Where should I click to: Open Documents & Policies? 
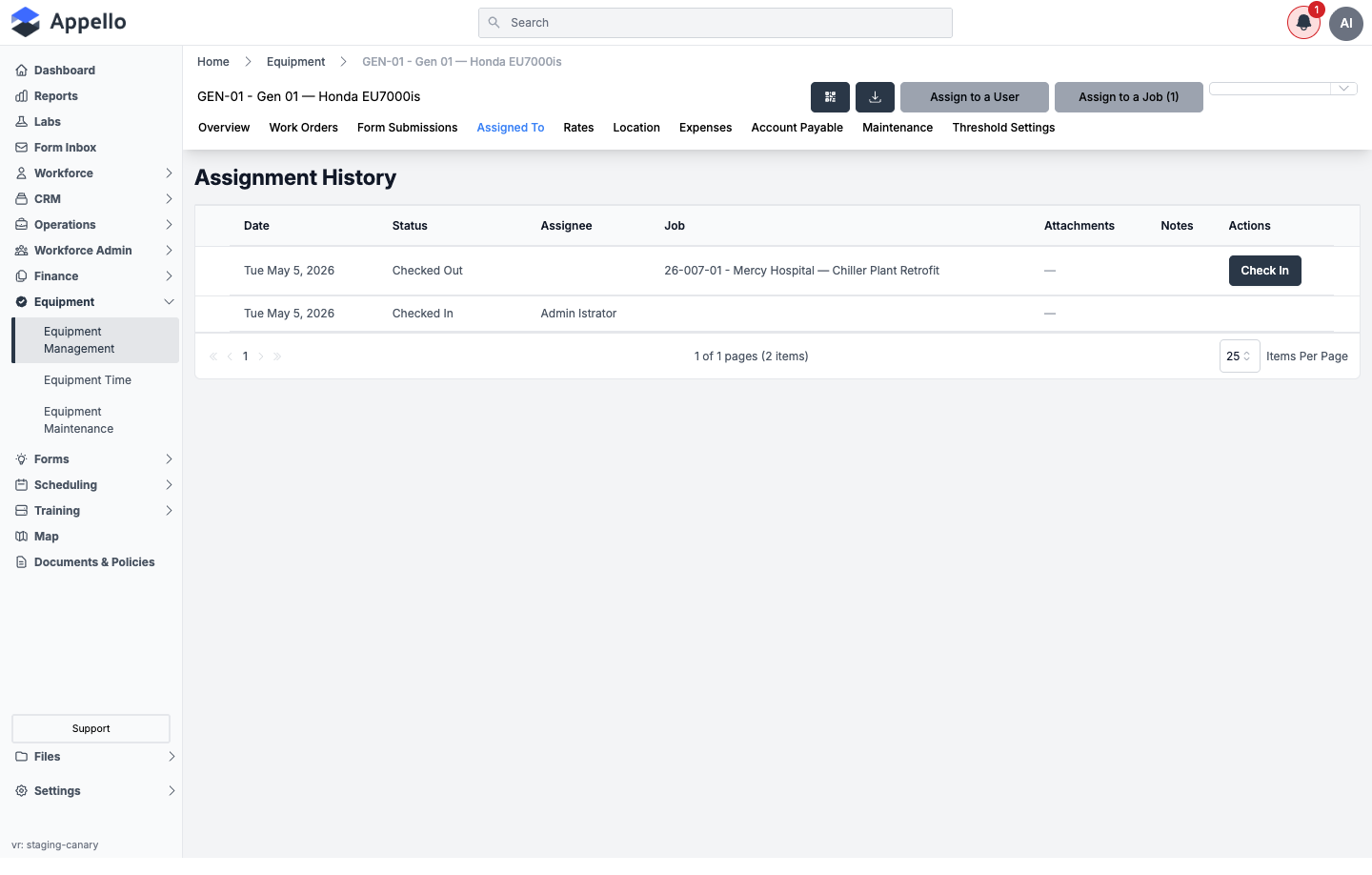(x=94, y=562)
